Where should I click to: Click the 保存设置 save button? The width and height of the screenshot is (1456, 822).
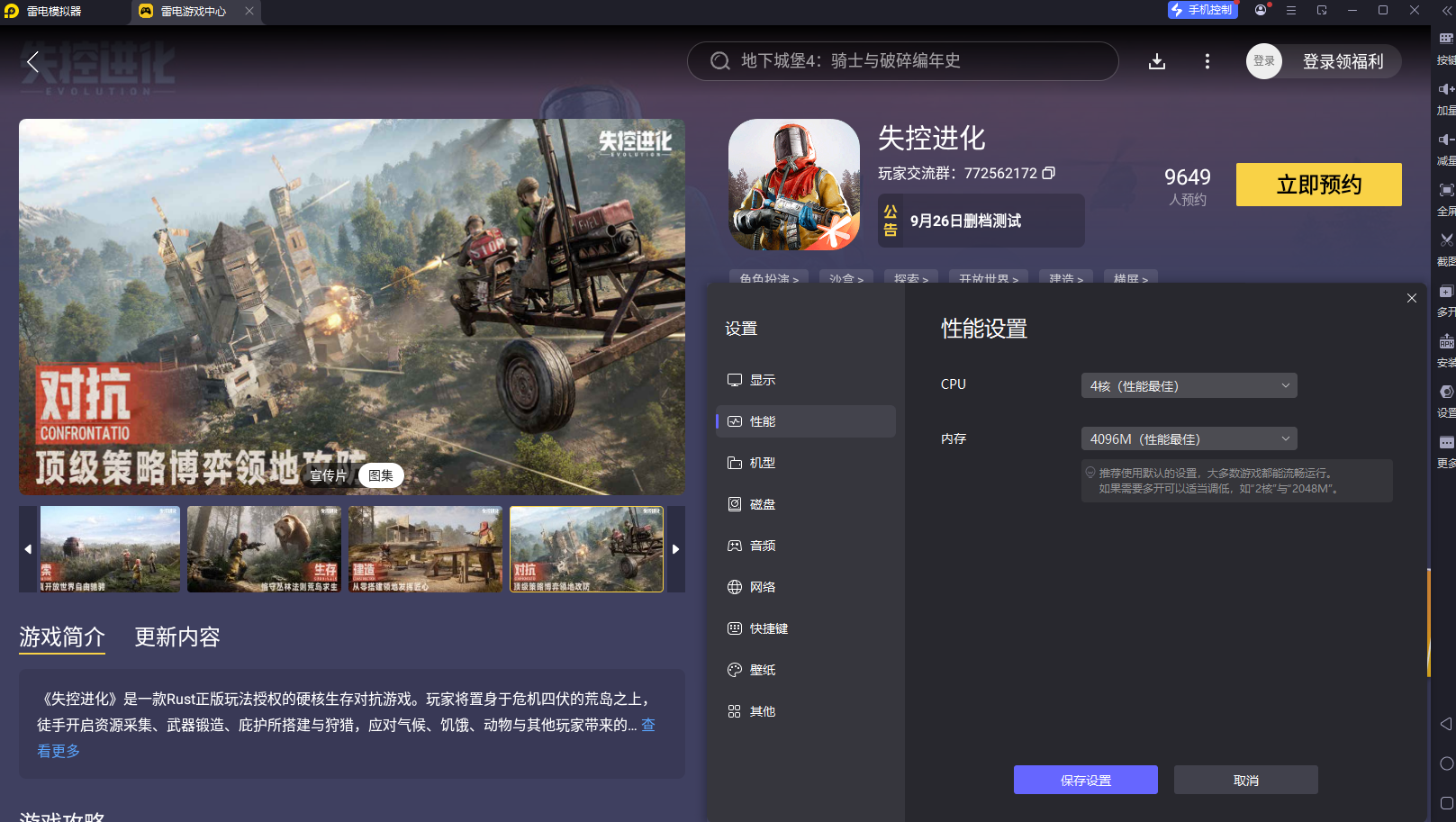[x=1086, y=780]
